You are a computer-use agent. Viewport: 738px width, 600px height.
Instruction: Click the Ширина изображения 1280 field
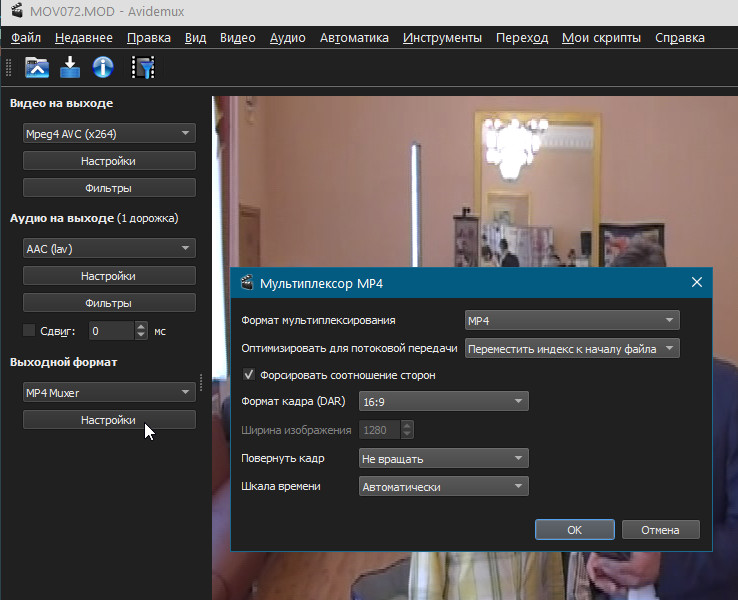(x=380, y=430)
